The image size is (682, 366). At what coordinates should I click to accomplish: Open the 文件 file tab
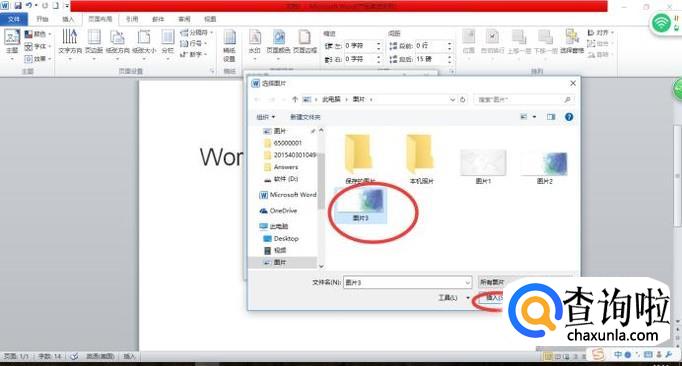point(14,19)
